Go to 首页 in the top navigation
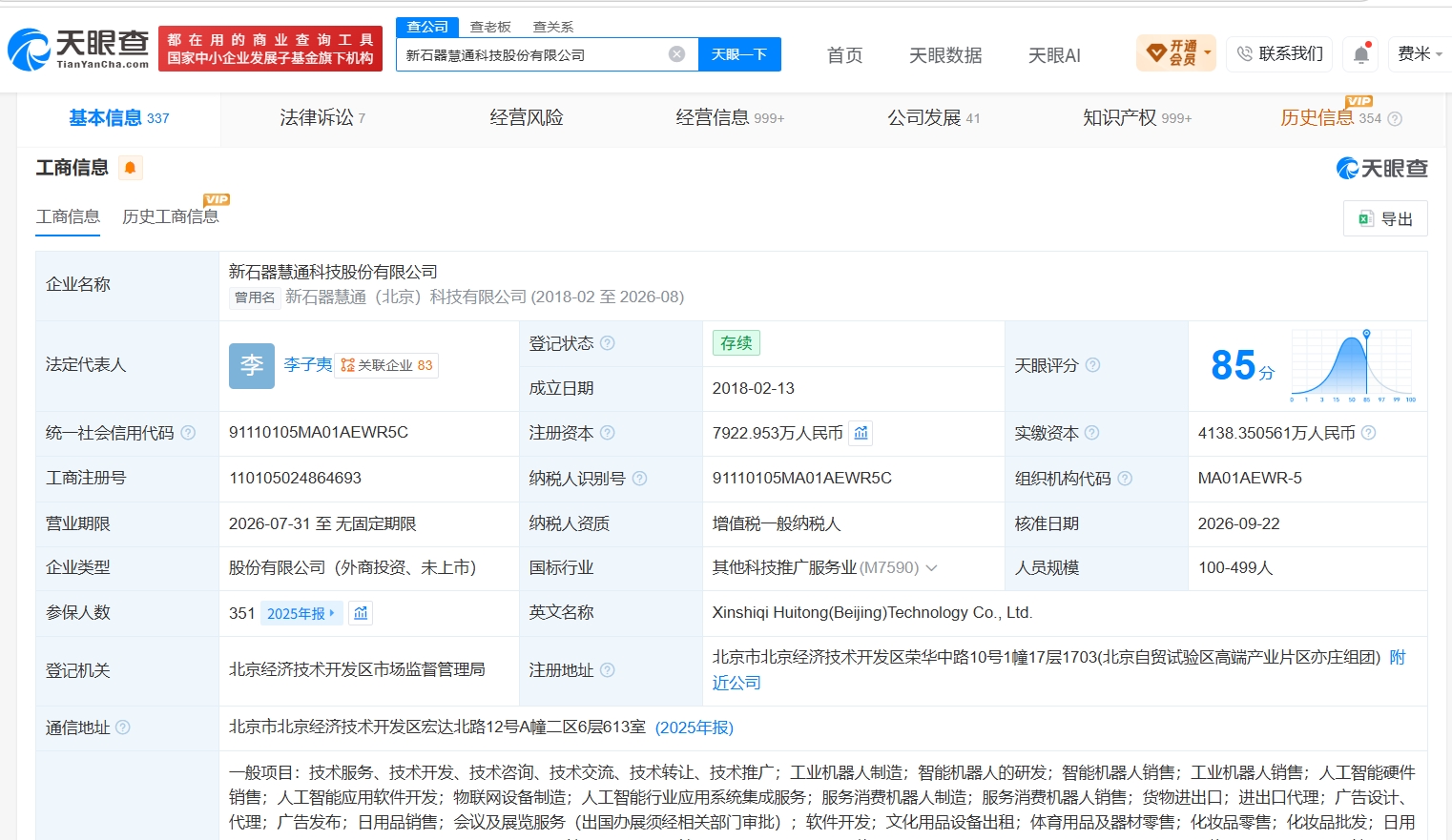Viewport: 1452px width, 840px height. pos(844,55)
